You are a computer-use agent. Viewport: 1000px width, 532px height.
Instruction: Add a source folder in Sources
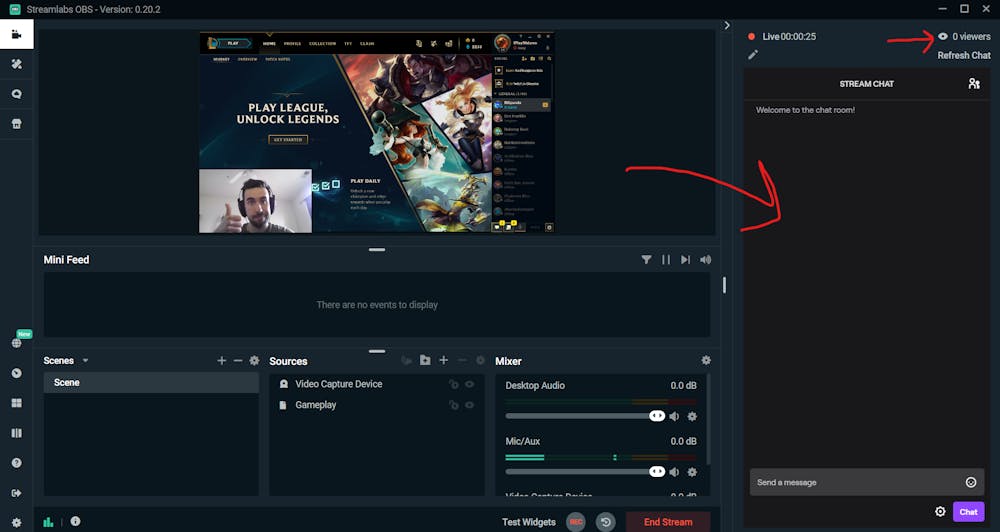pyautogui.click(x=425, y=360)
